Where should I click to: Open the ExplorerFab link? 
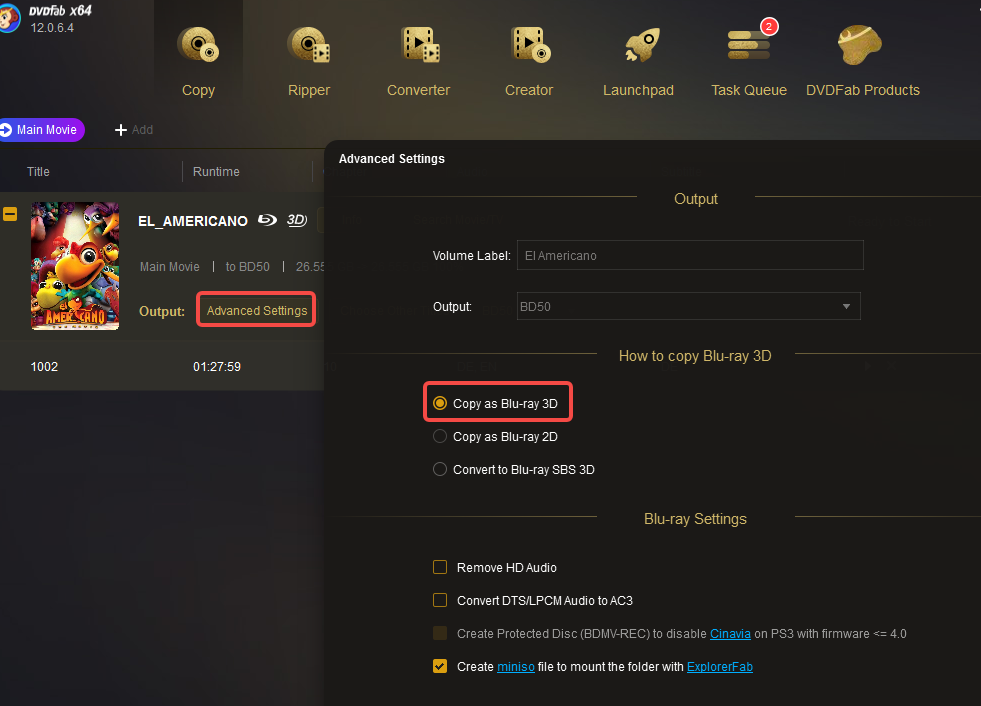719,667
